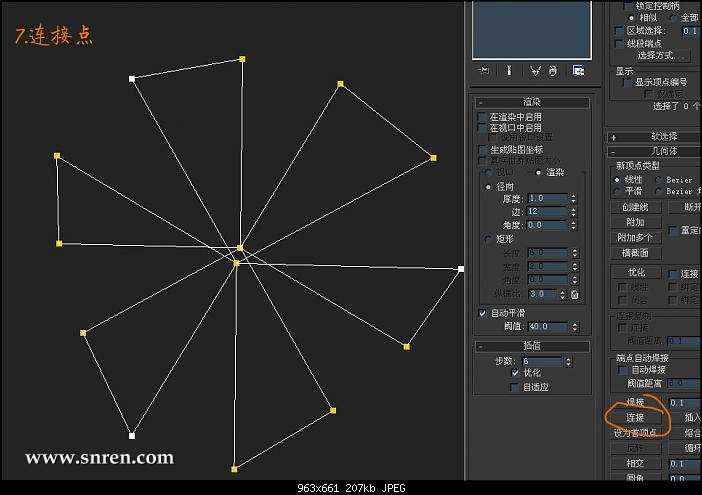The width and height of the screenshot is (702, 495).
Task: Select the 径向 radio button
Action: point(488,187)
